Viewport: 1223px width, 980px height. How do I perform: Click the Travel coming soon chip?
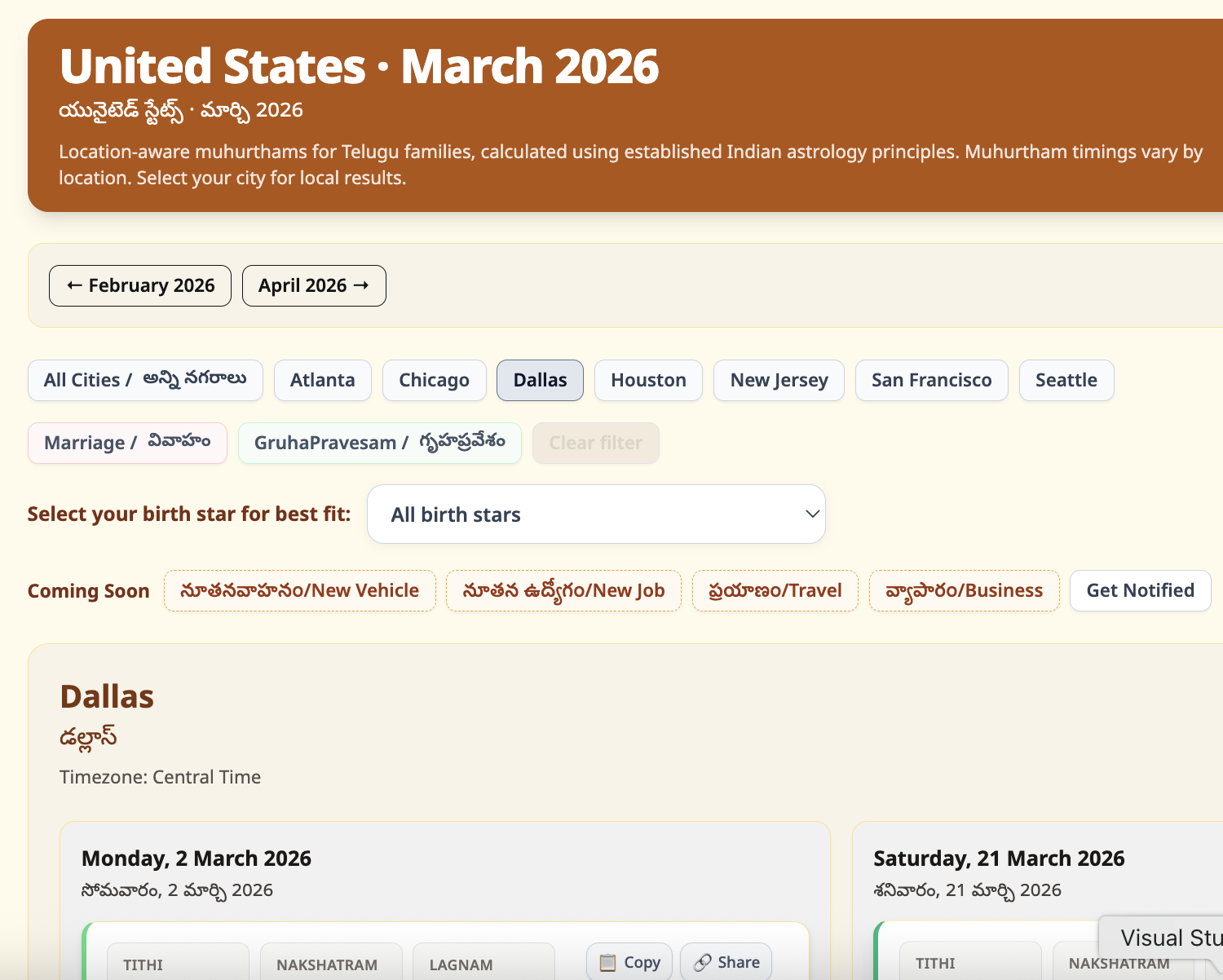[x=775, y=591]
